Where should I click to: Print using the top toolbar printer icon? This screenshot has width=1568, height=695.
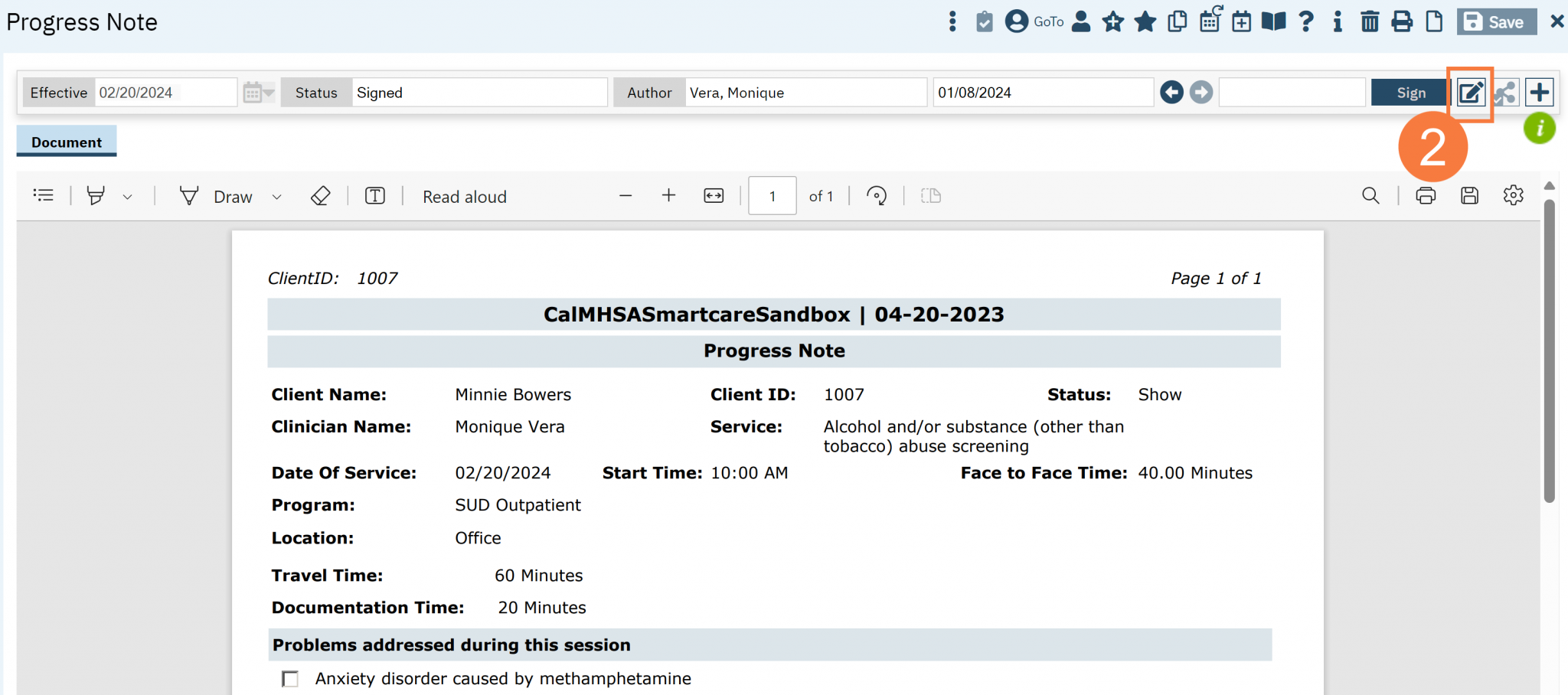[x=1402, y=21]
